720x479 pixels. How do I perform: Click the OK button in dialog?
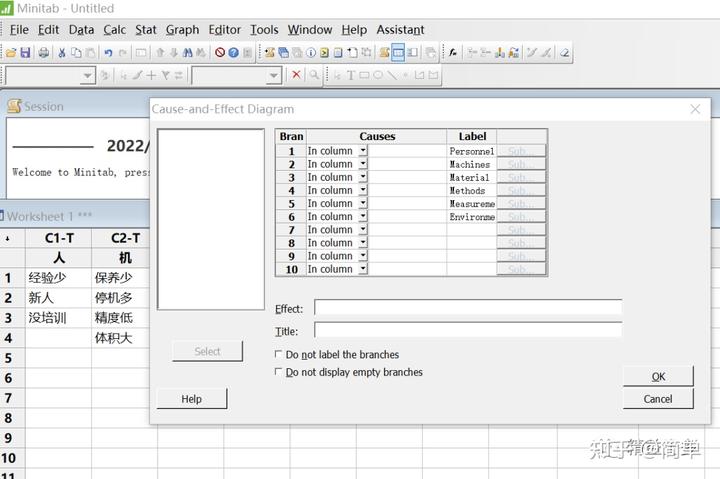tap(658, 377)
